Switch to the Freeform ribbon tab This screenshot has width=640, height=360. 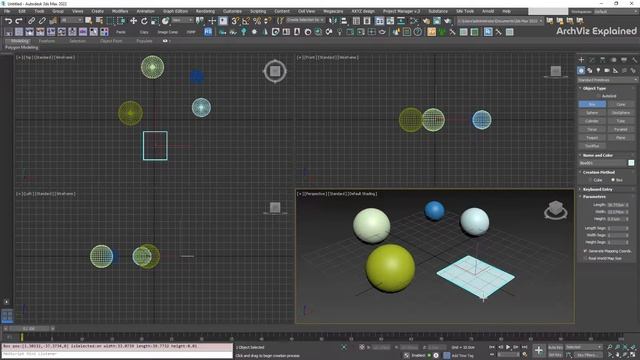(x=47, y=41)
